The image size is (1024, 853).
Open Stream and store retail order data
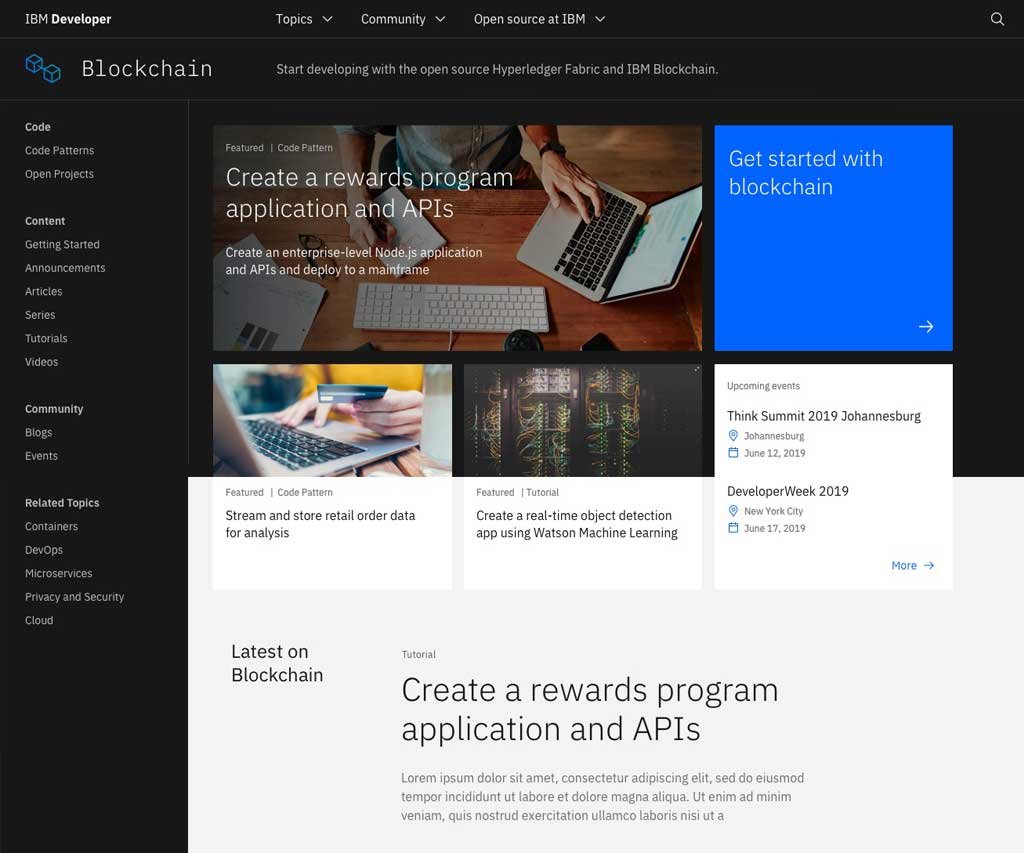coord(320,524)
